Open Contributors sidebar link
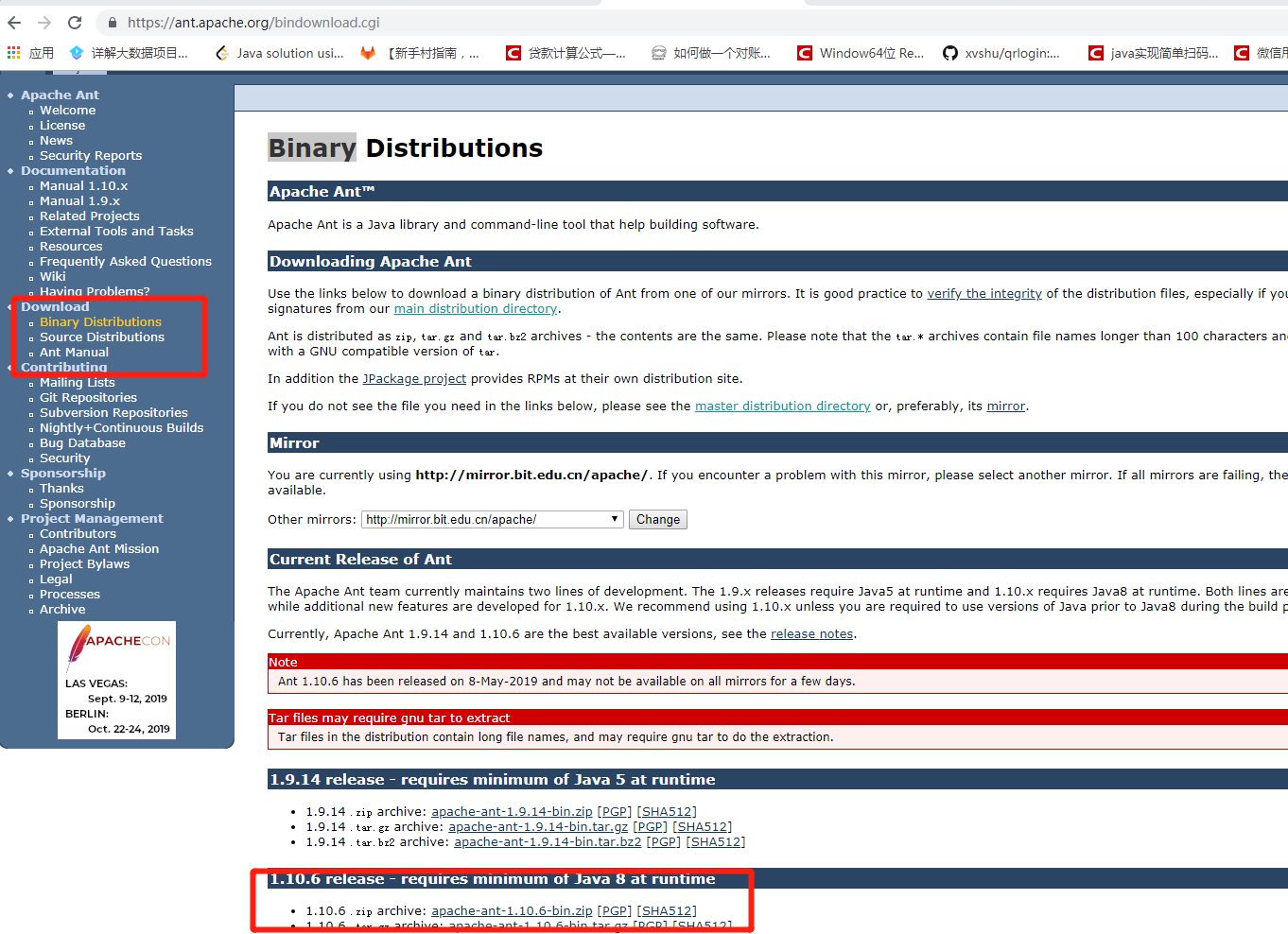Viewport: 1288px width, 934px height. click(78, 534)
